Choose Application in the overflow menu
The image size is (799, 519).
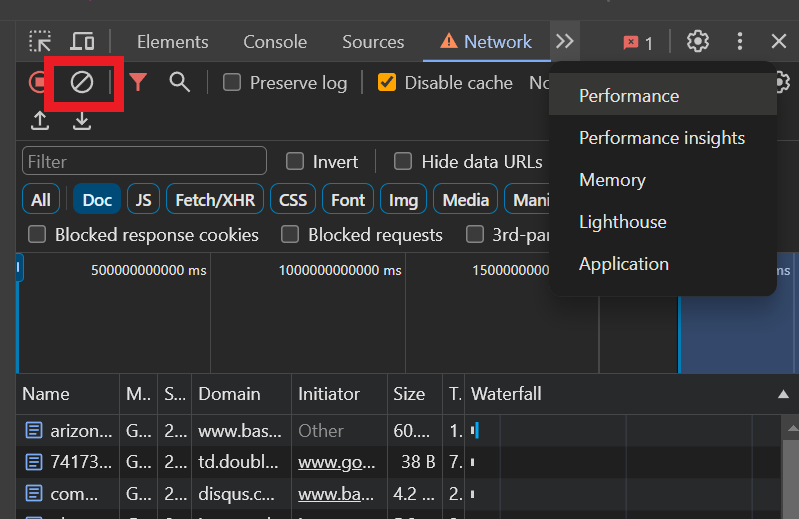tap(624, 264)
